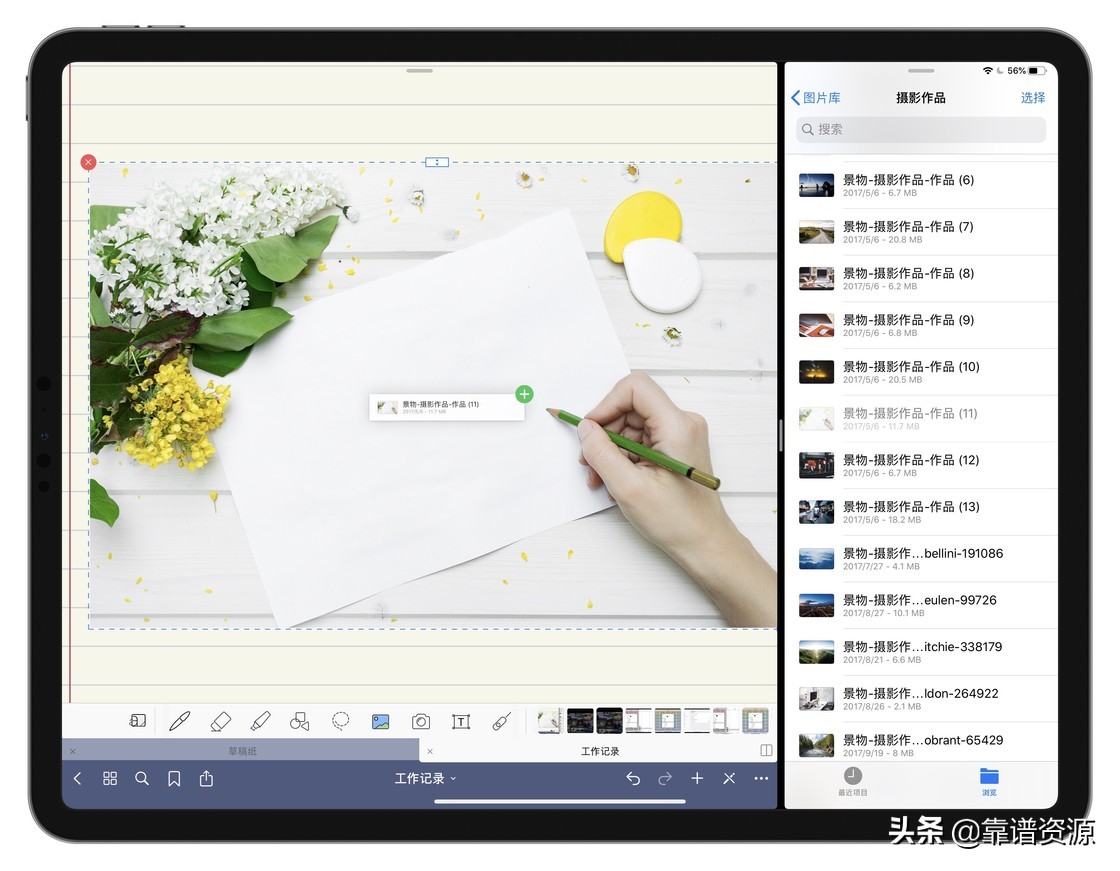Activate the Lasso selection tool
The image size is (1120, 871).
click(x=340, y=721)
